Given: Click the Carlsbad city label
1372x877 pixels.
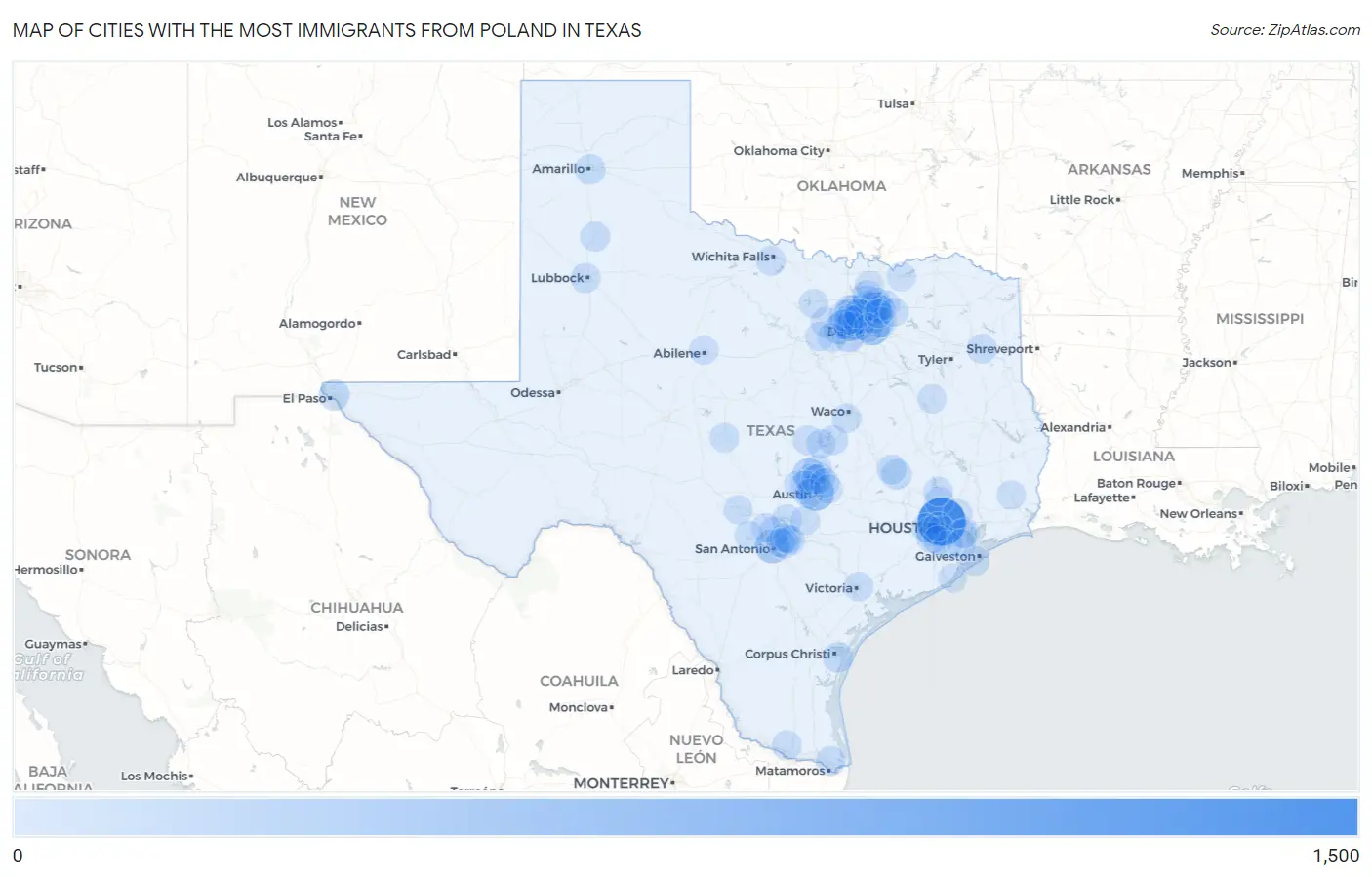Looking at the screenshot, I should (x=424, y=354).
